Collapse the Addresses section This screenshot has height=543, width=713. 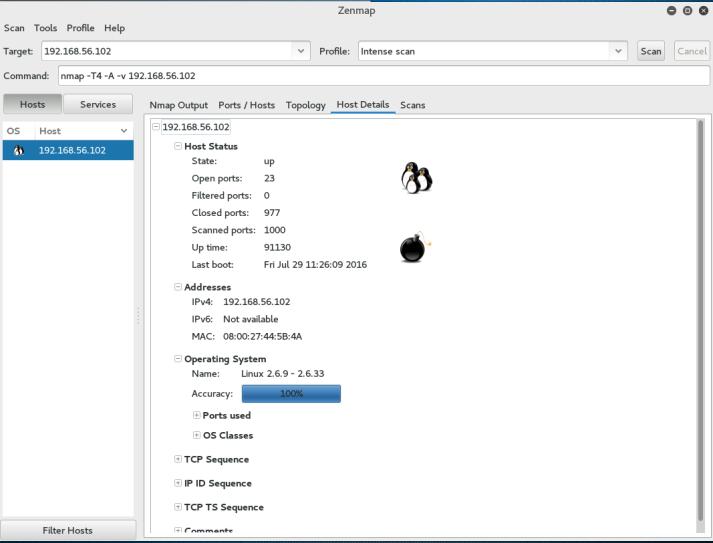point(178,287)
